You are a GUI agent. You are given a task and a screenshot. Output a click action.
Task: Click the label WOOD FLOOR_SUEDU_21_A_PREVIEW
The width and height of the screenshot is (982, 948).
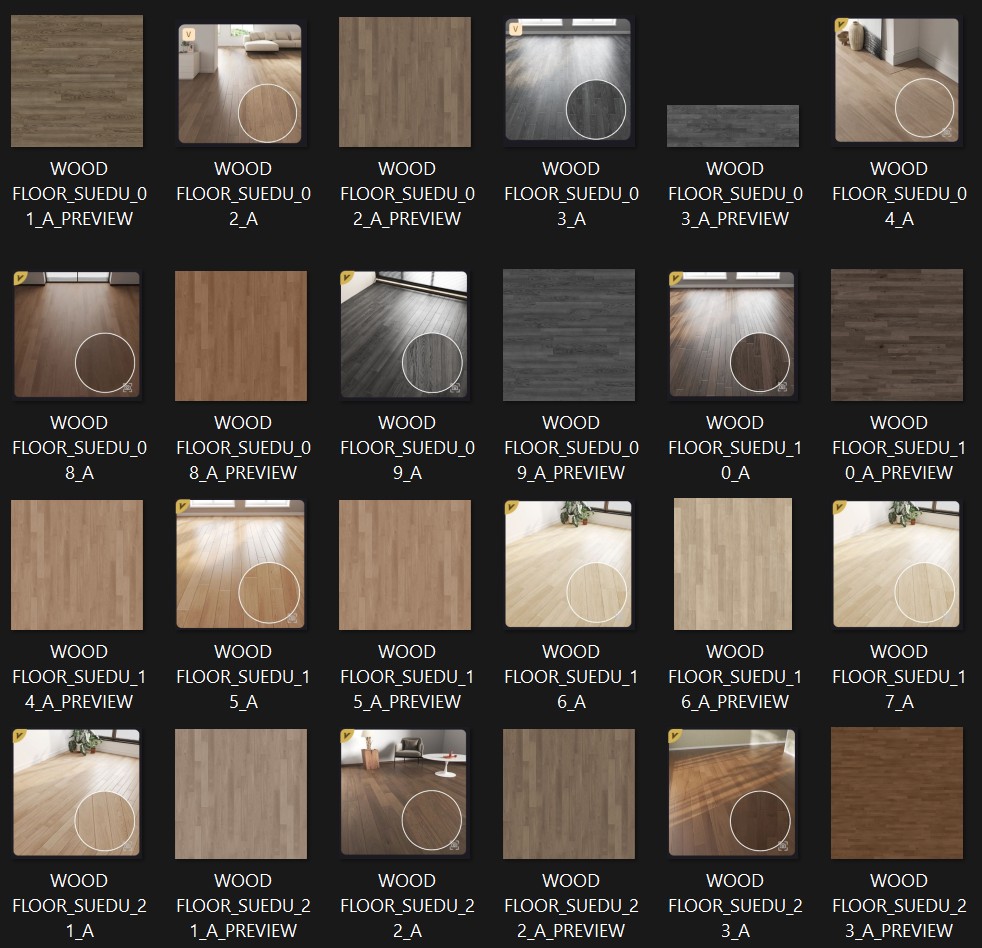(243, 906)
